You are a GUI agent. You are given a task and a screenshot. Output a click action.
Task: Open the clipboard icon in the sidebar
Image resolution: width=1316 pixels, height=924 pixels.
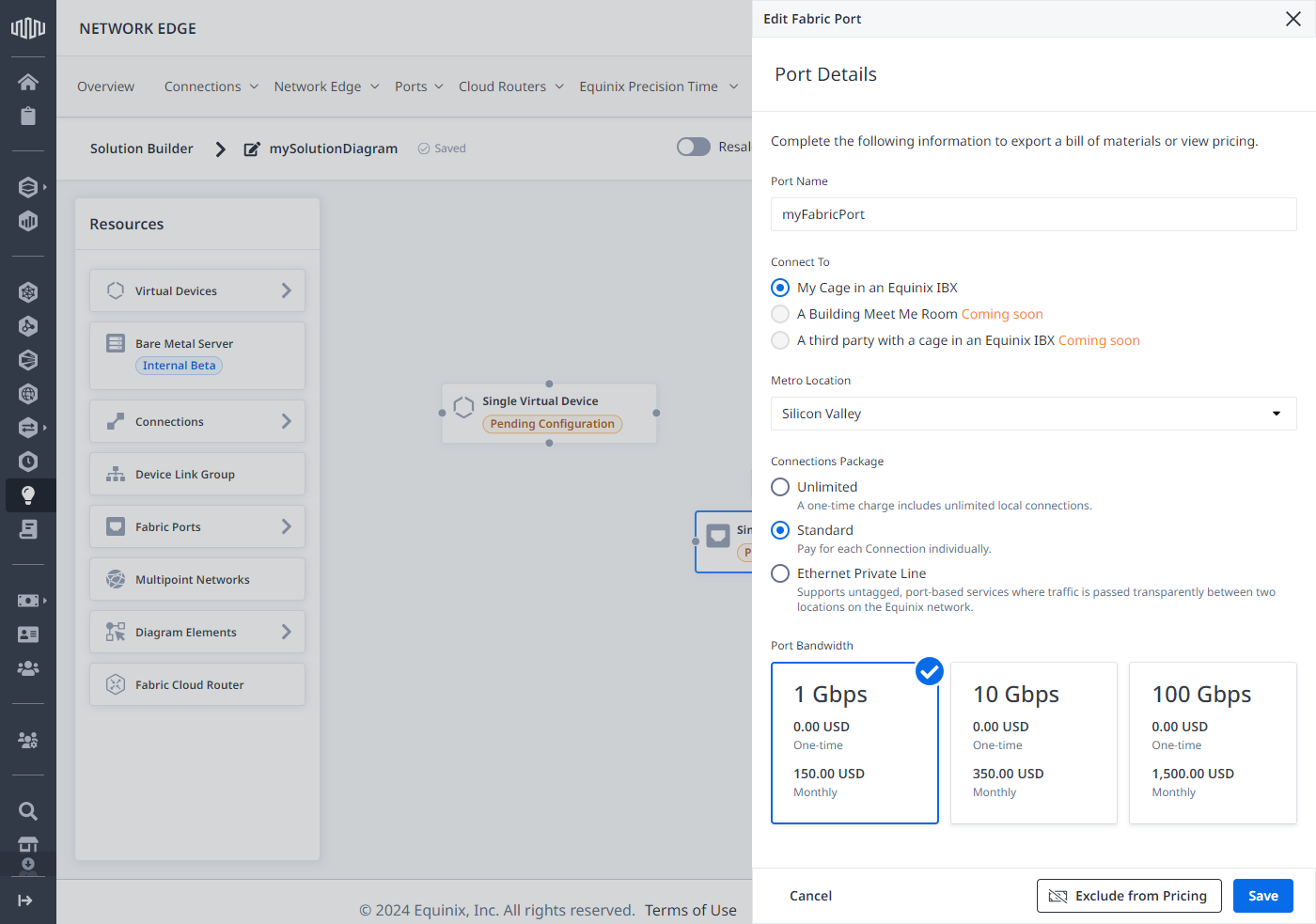coord(28,116)
